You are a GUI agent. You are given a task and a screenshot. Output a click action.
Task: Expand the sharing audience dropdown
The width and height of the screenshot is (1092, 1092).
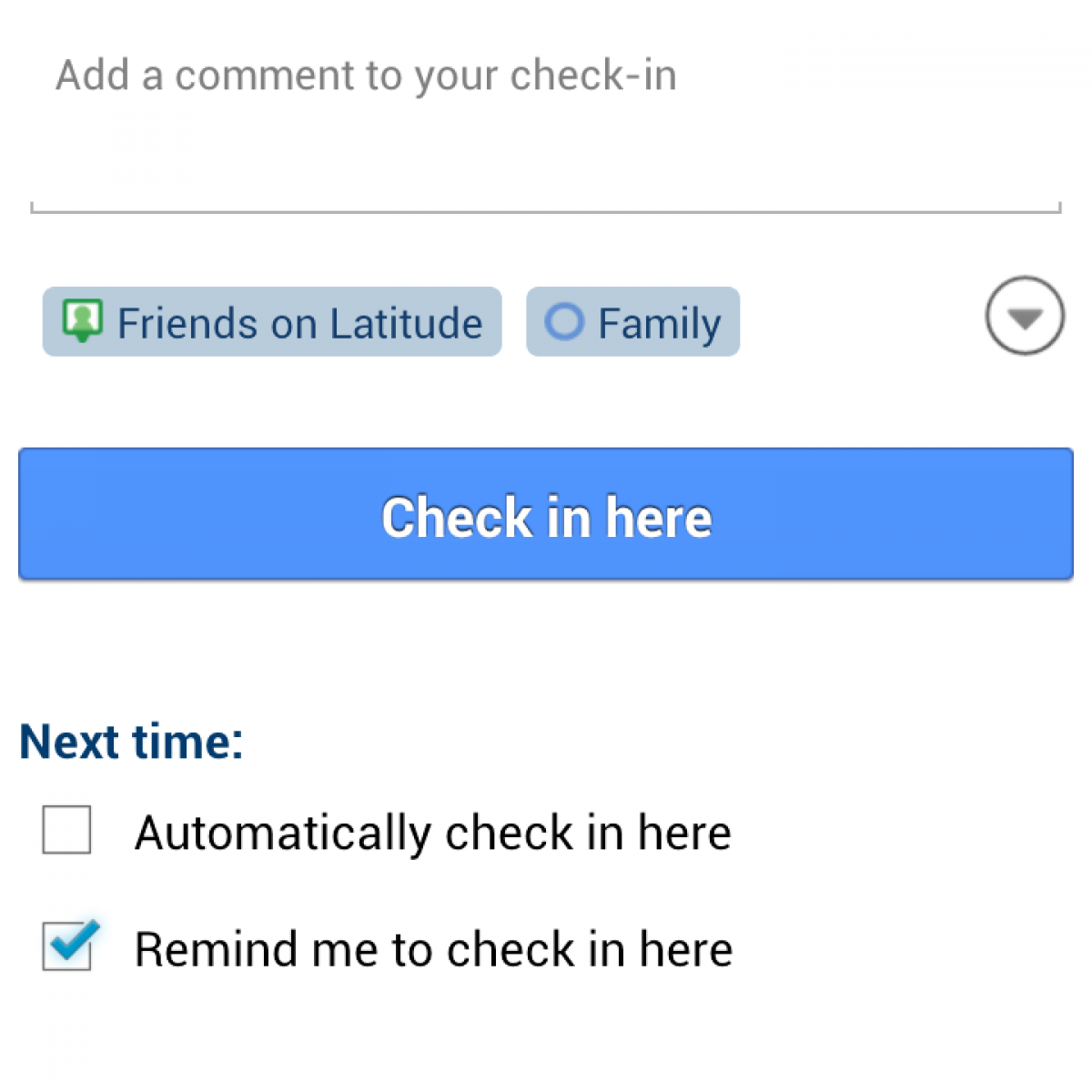click(x=1025, y=316)
